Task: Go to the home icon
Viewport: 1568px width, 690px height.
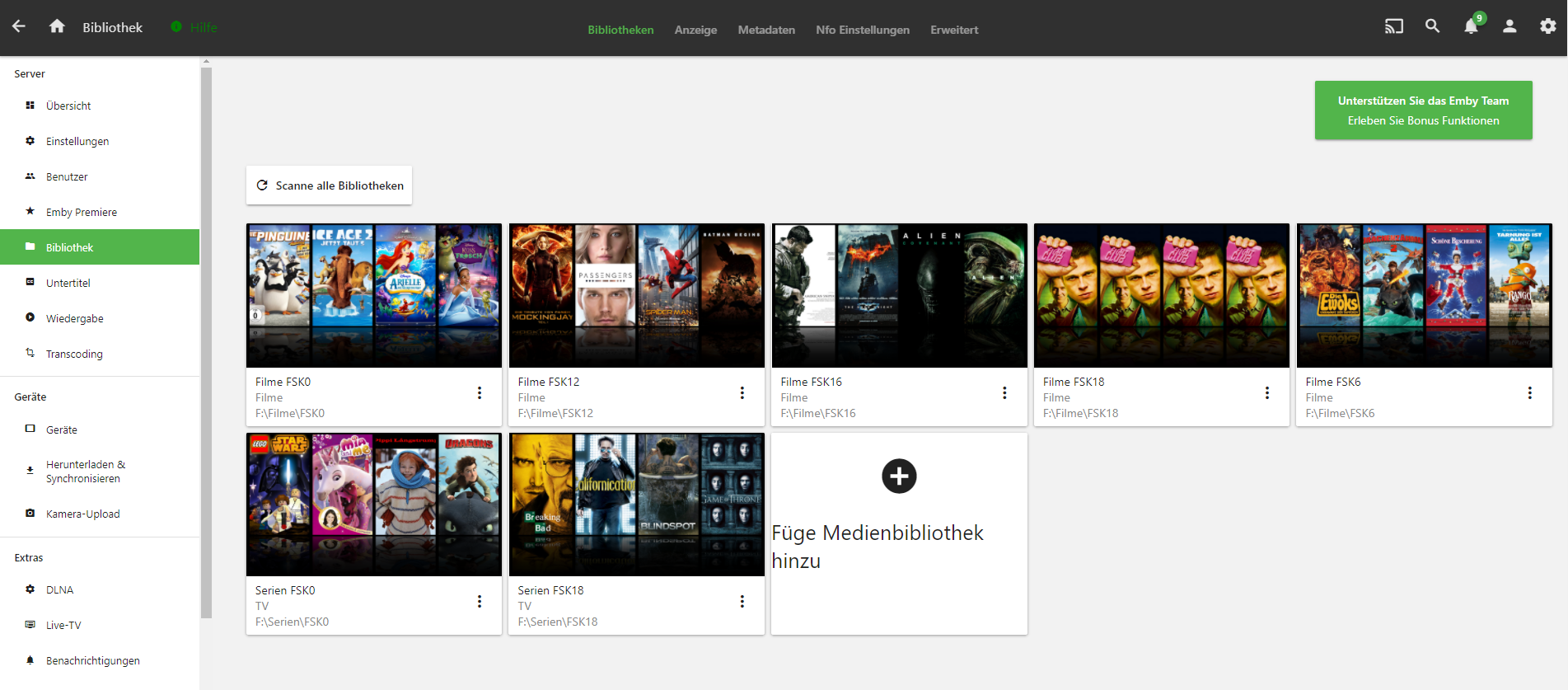Action: click(x=57, y=26)
